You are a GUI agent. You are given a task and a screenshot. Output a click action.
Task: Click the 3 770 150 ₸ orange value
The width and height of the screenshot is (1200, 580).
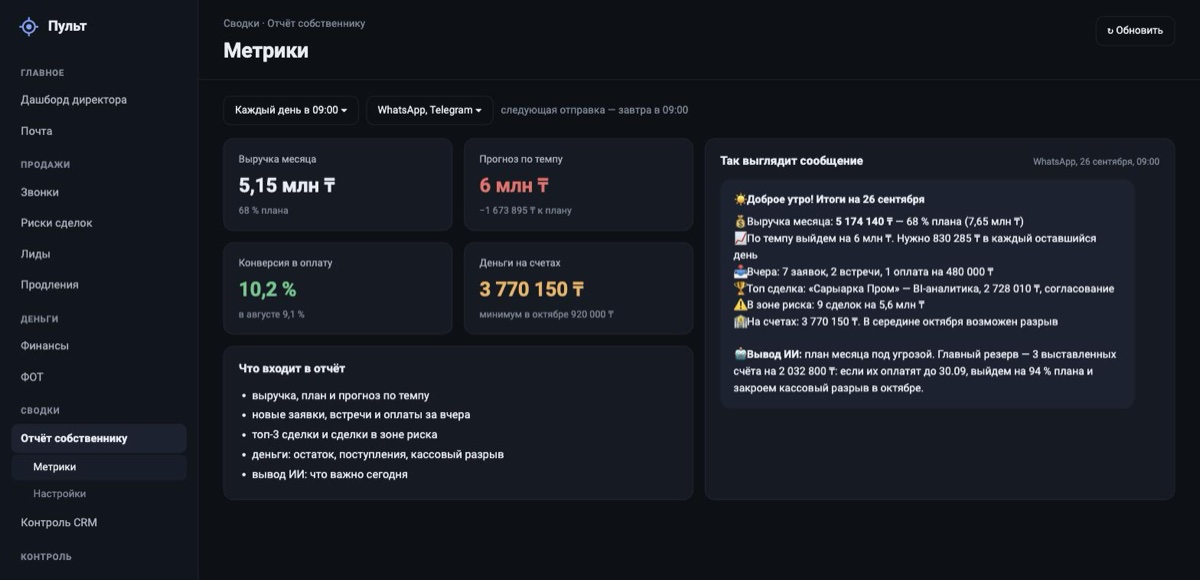coord(532,289)
